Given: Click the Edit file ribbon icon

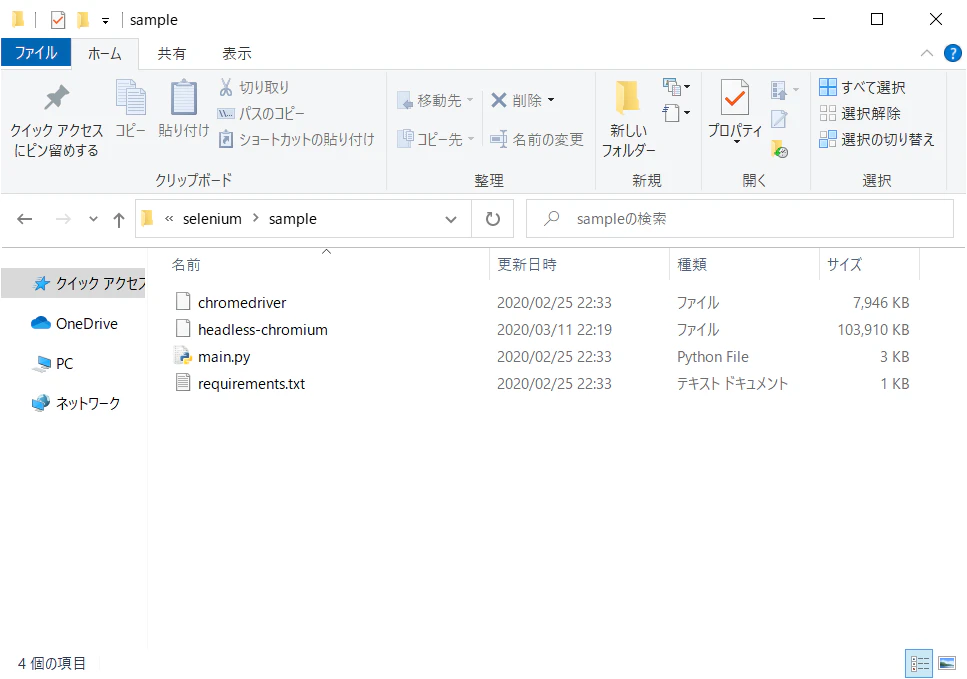Looking at the screenshot, I should pos(779,119).
